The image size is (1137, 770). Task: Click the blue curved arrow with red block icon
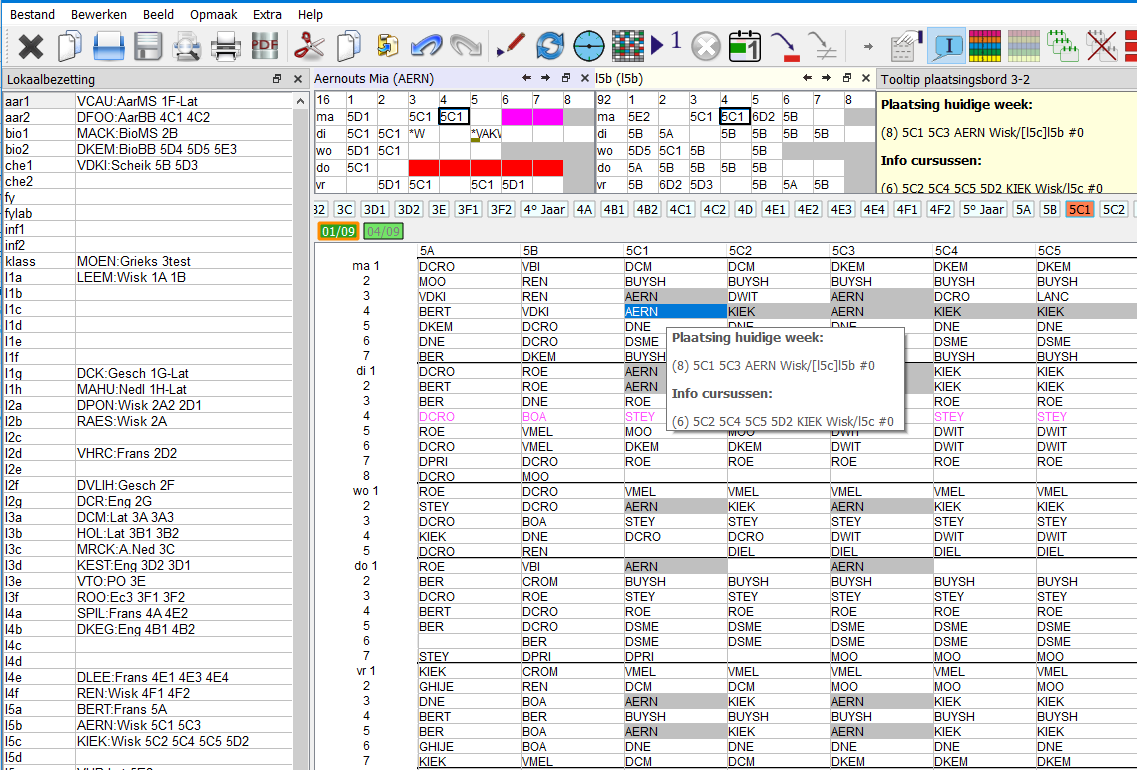785,46
